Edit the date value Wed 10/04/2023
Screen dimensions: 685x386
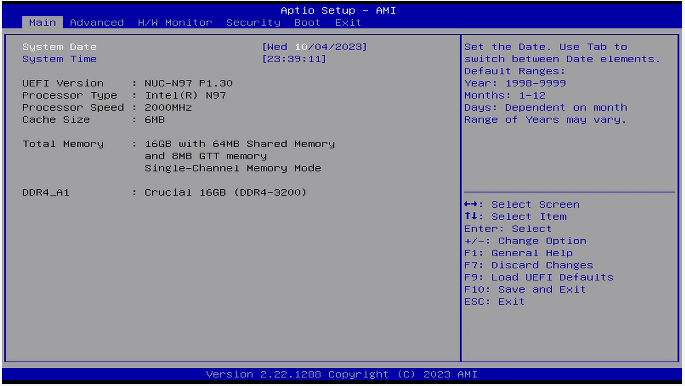314,47
